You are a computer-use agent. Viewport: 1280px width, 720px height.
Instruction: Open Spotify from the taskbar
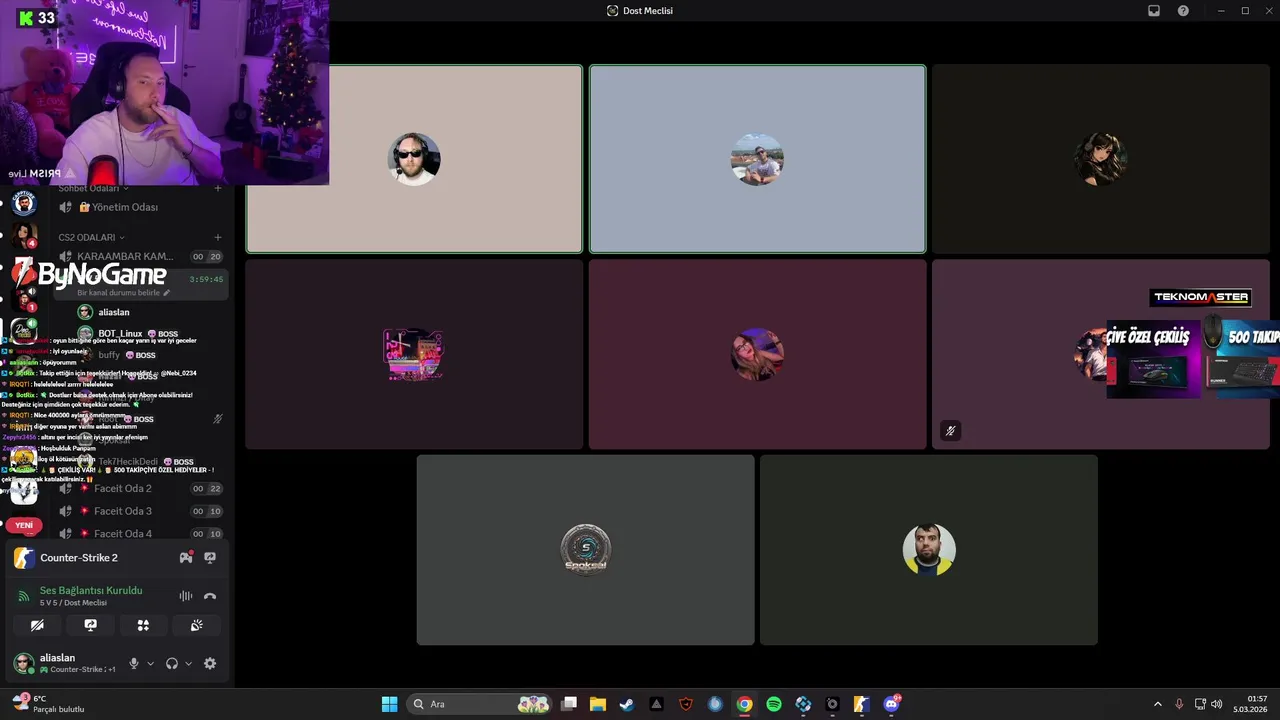[774, 704]
